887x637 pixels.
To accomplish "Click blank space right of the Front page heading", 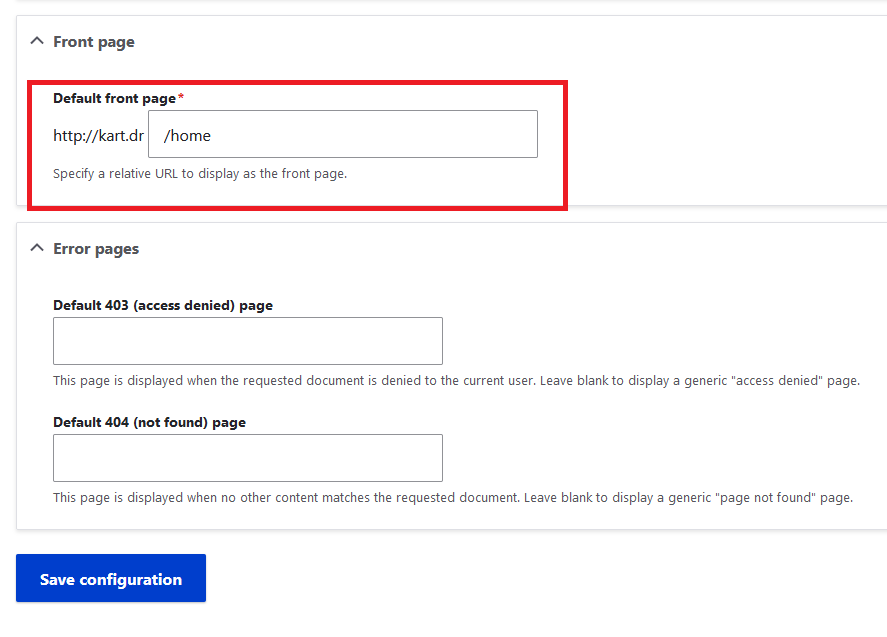I will (500, 42).
